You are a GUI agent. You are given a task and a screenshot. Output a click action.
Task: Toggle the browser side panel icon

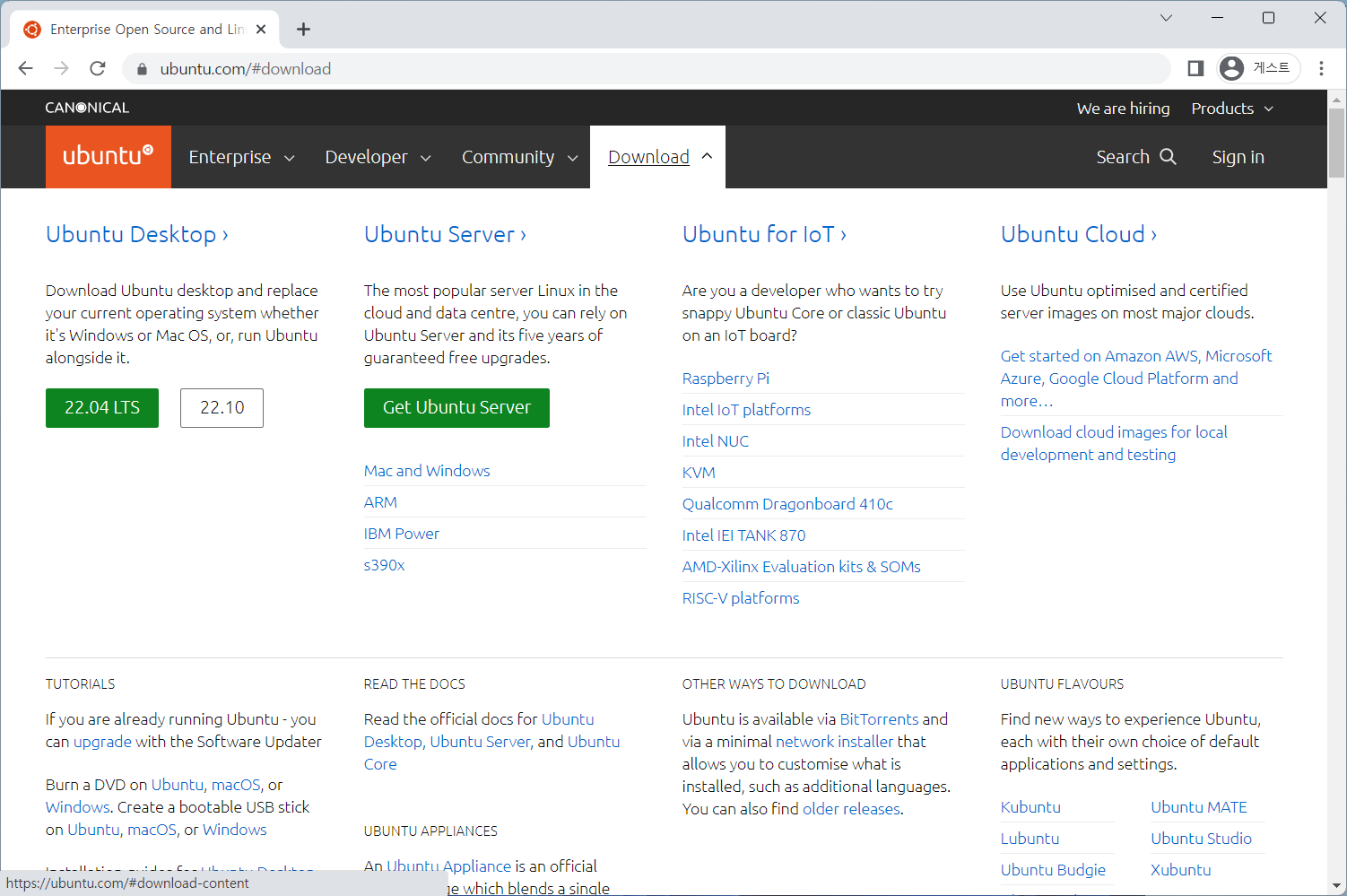point(1195,69)
